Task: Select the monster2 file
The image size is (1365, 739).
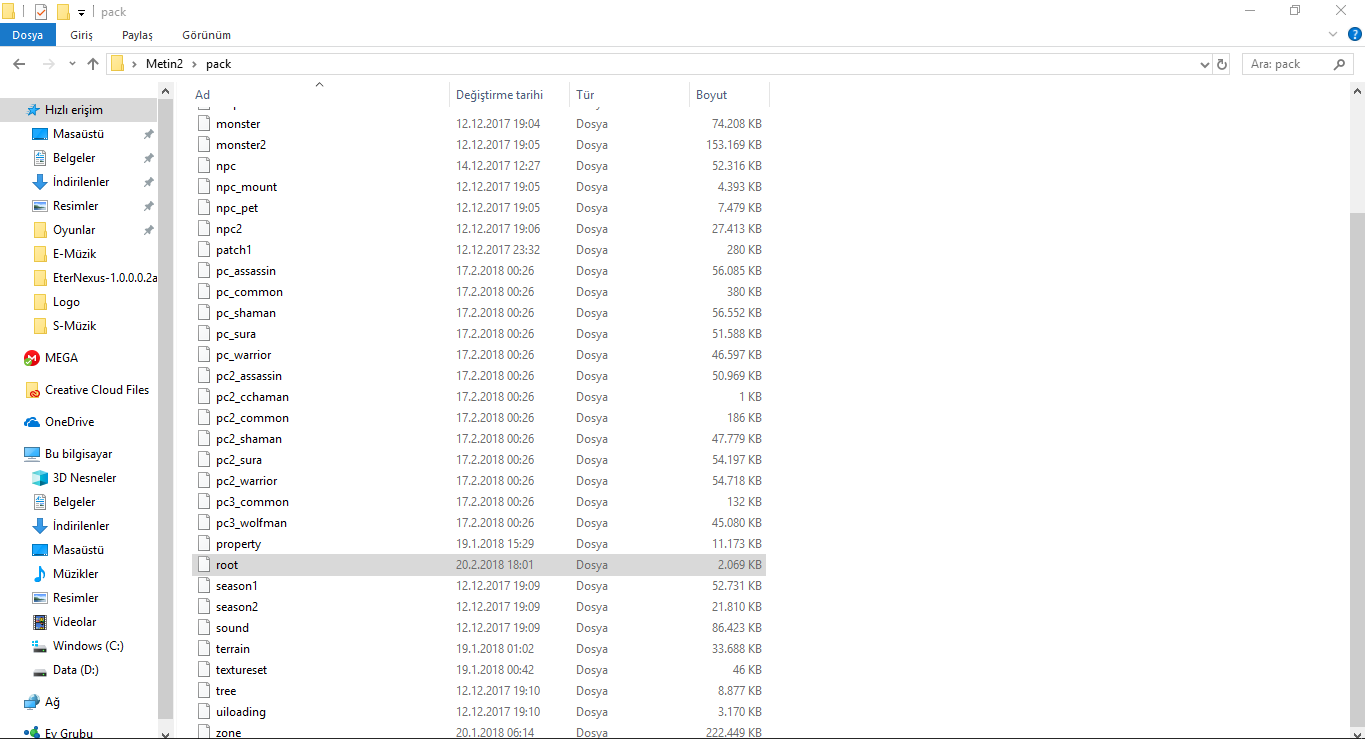Action: tap(479, 145)
